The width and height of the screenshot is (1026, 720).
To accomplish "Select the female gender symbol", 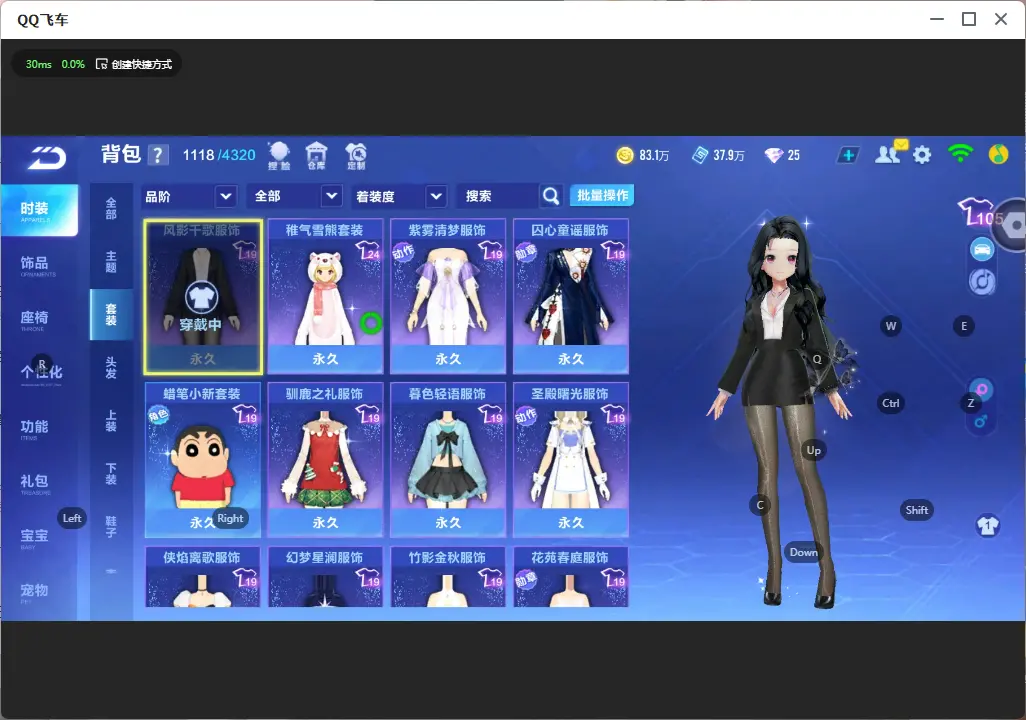I will pos(982,389).
